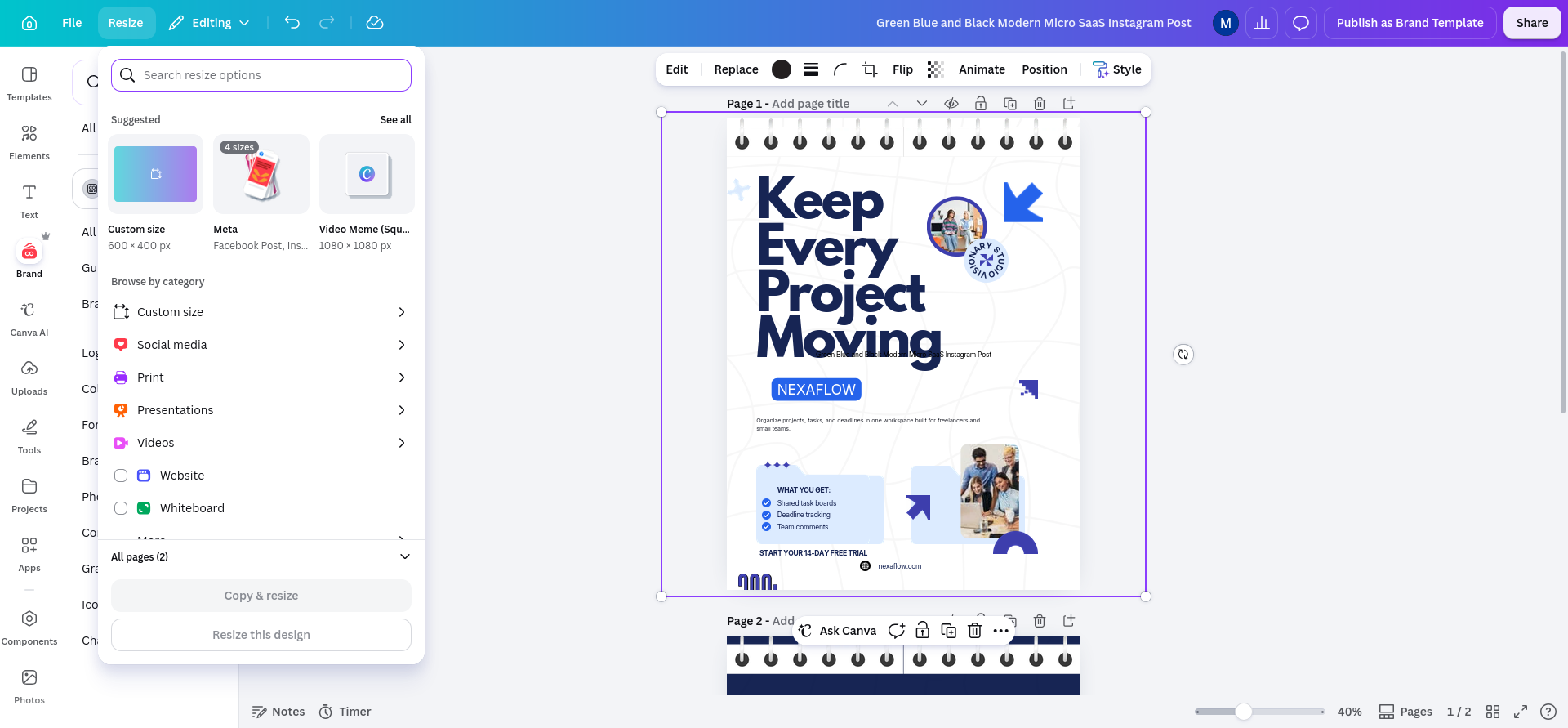Open the corner rounding control

(840, 69)
